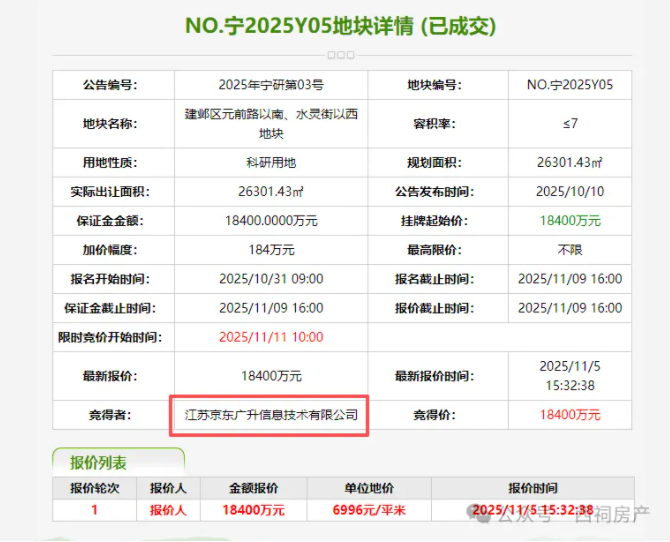This screenshot has width=670, height=542.
Task: Select the 最新报价时间 value cell
Action: click(x=569, y=376)
